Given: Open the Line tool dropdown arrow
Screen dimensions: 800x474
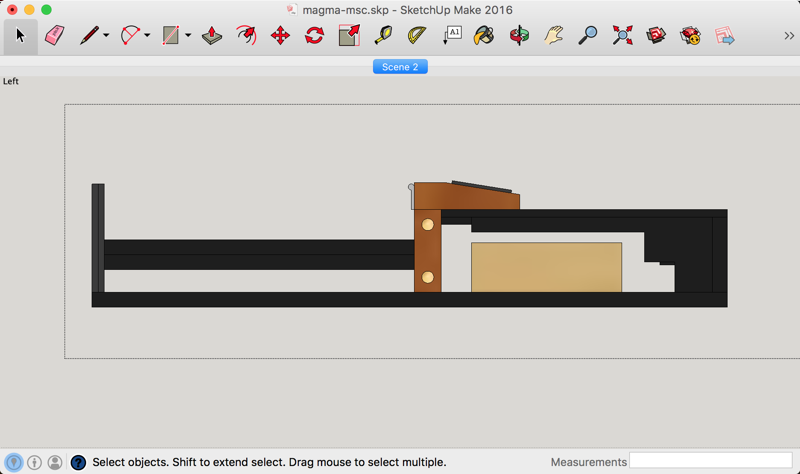Looking at the screenshot, I should 106,36.
